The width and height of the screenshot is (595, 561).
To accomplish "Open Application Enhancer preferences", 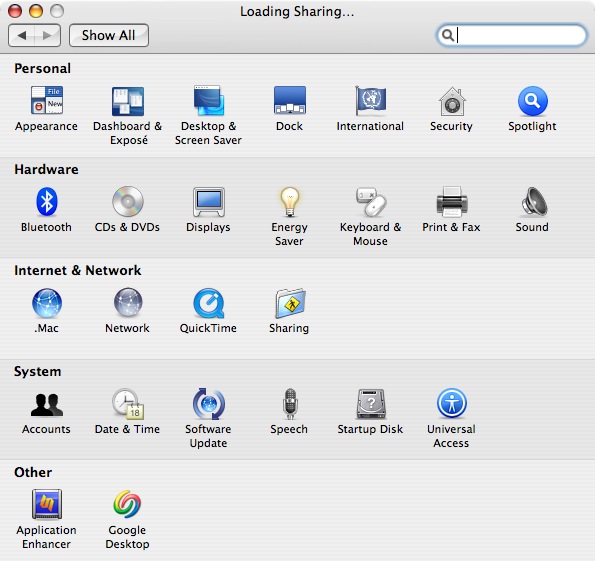I will click(47, 504).
